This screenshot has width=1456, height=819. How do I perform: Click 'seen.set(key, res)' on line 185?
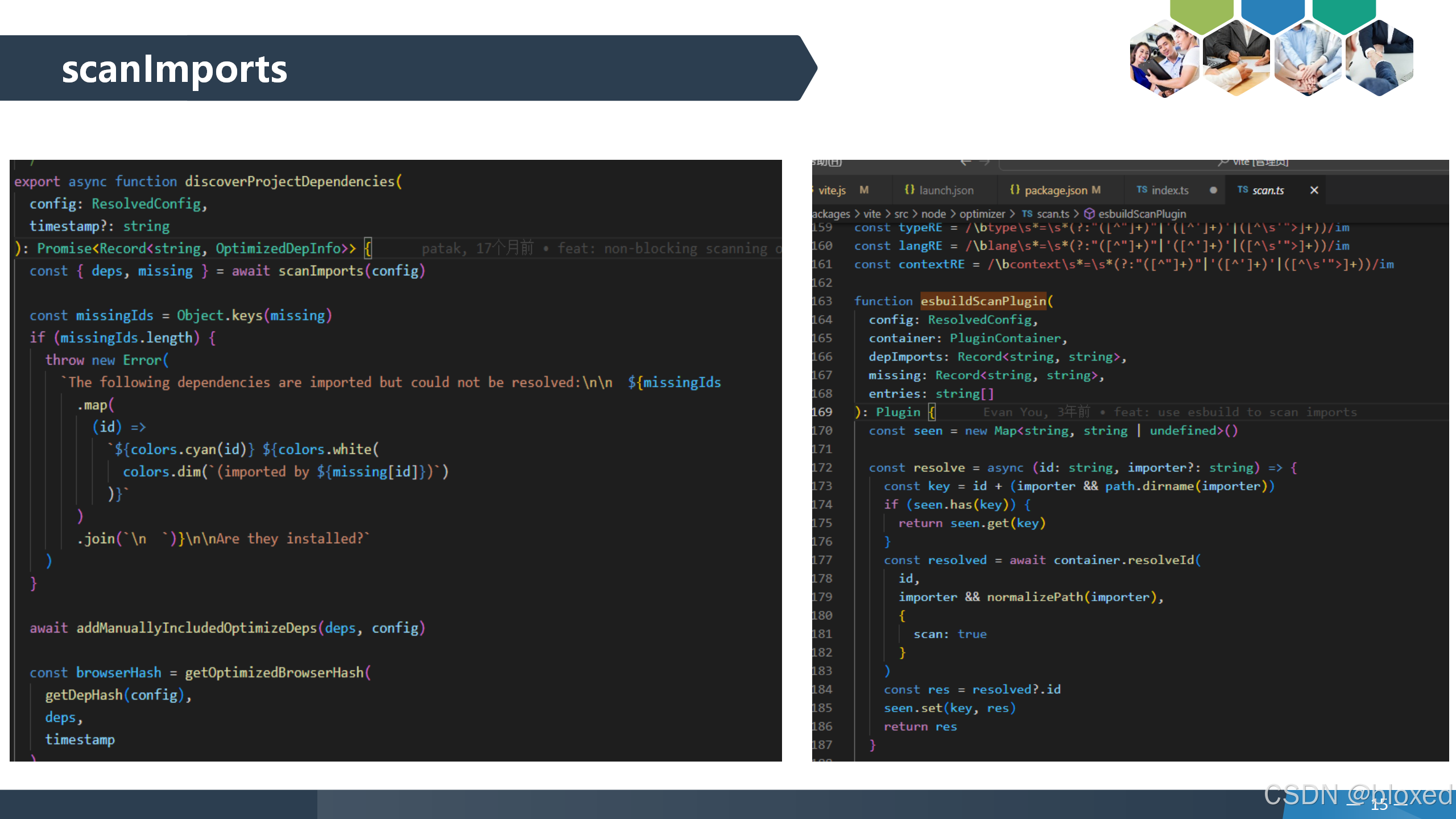pyautogui.click(x=950, y=708)
